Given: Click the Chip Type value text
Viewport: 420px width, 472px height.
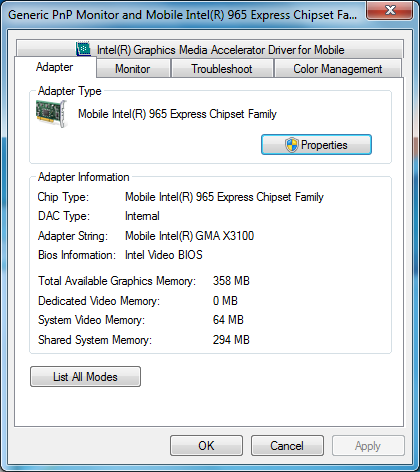Looking at the screenshot, I should 224,197.
